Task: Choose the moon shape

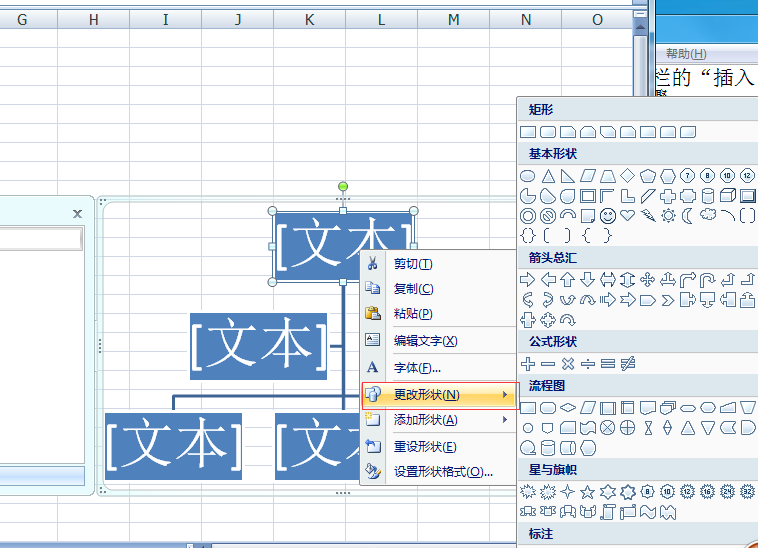Action: 687,216
